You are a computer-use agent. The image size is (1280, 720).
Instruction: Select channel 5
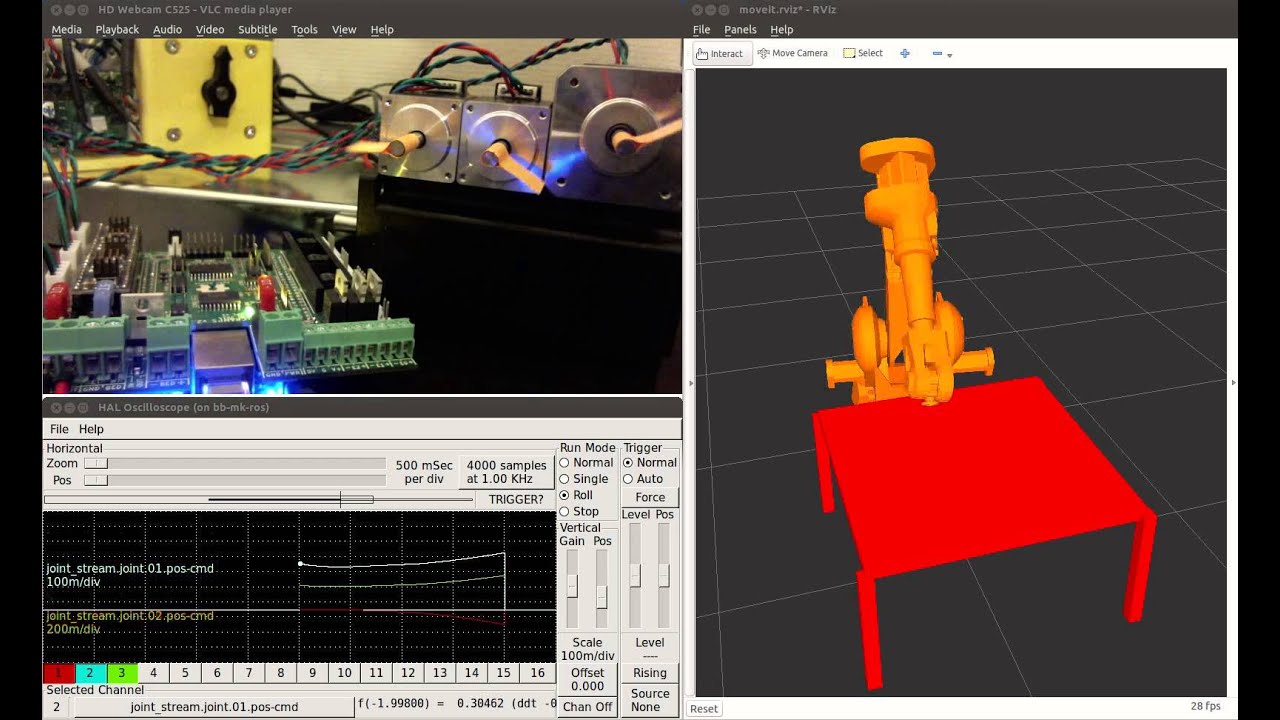(185, 674)
